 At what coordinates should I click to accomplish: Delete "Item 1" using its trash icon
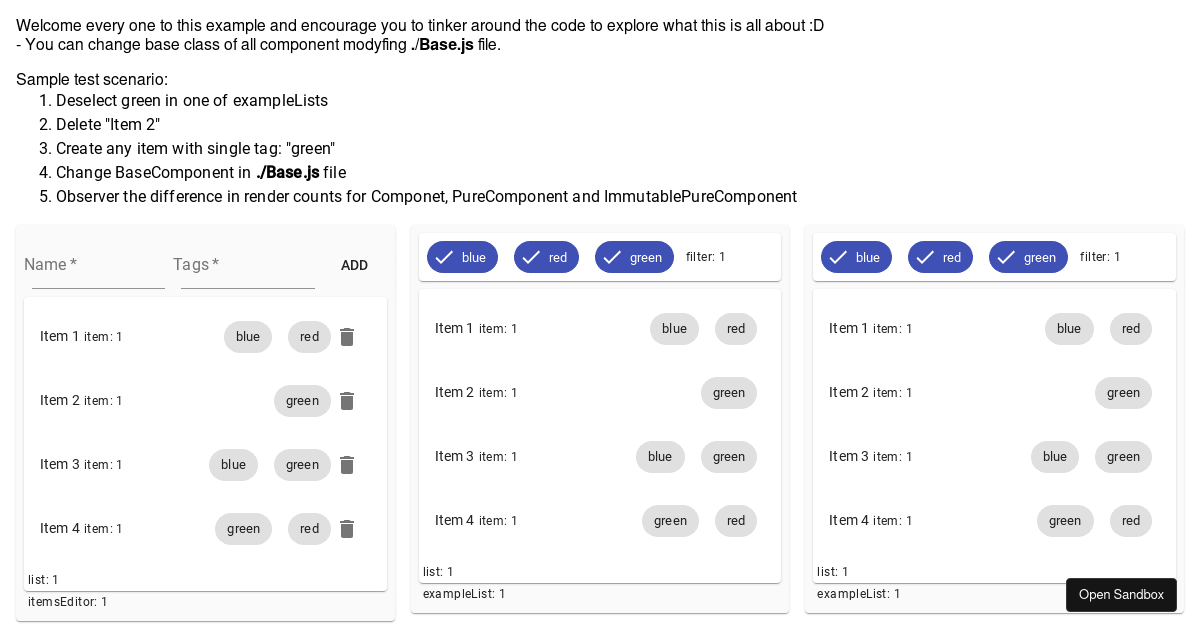point(347,337)
